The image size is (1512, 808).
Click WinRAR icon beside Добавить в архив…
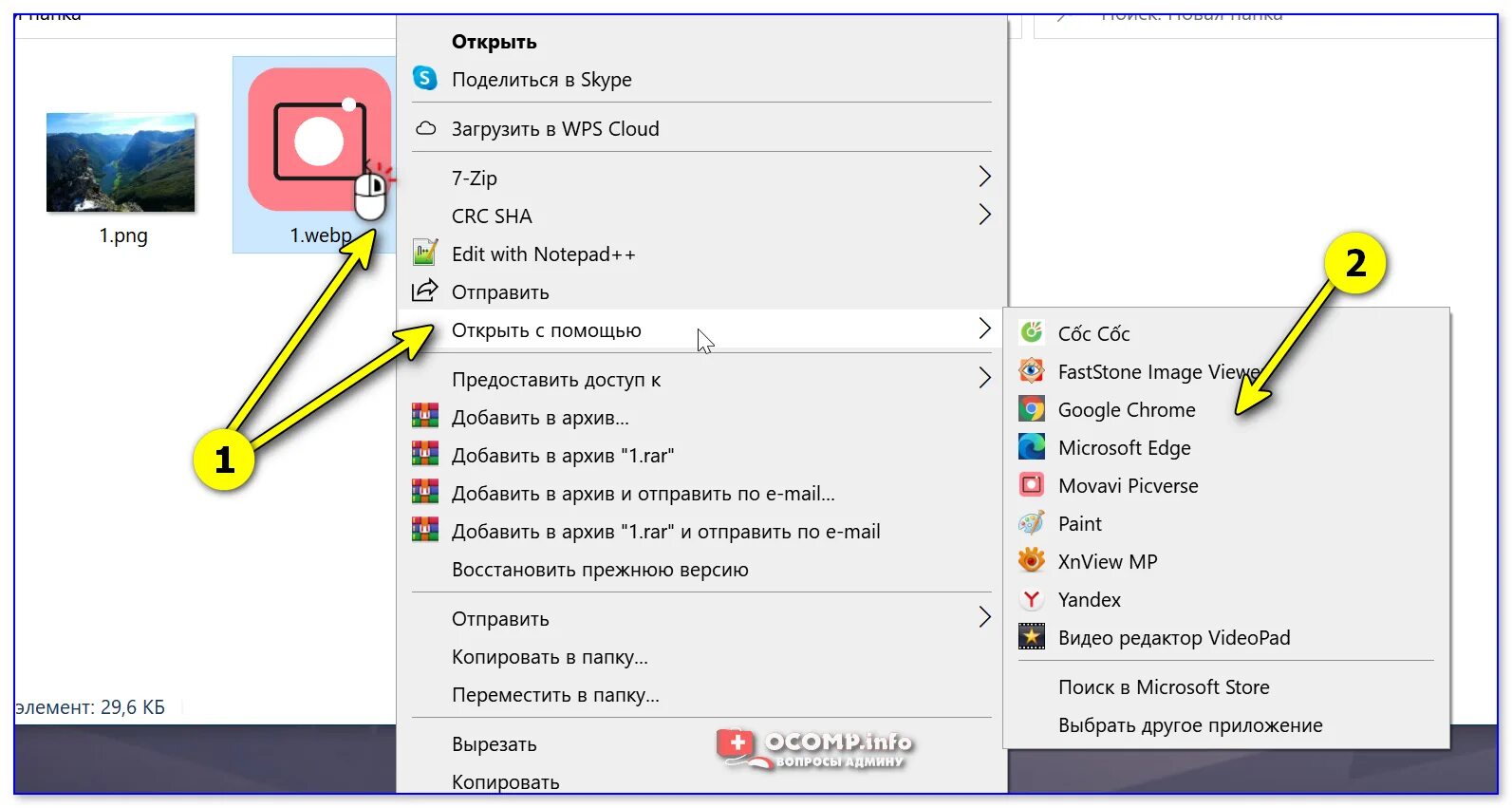[425, 416]
